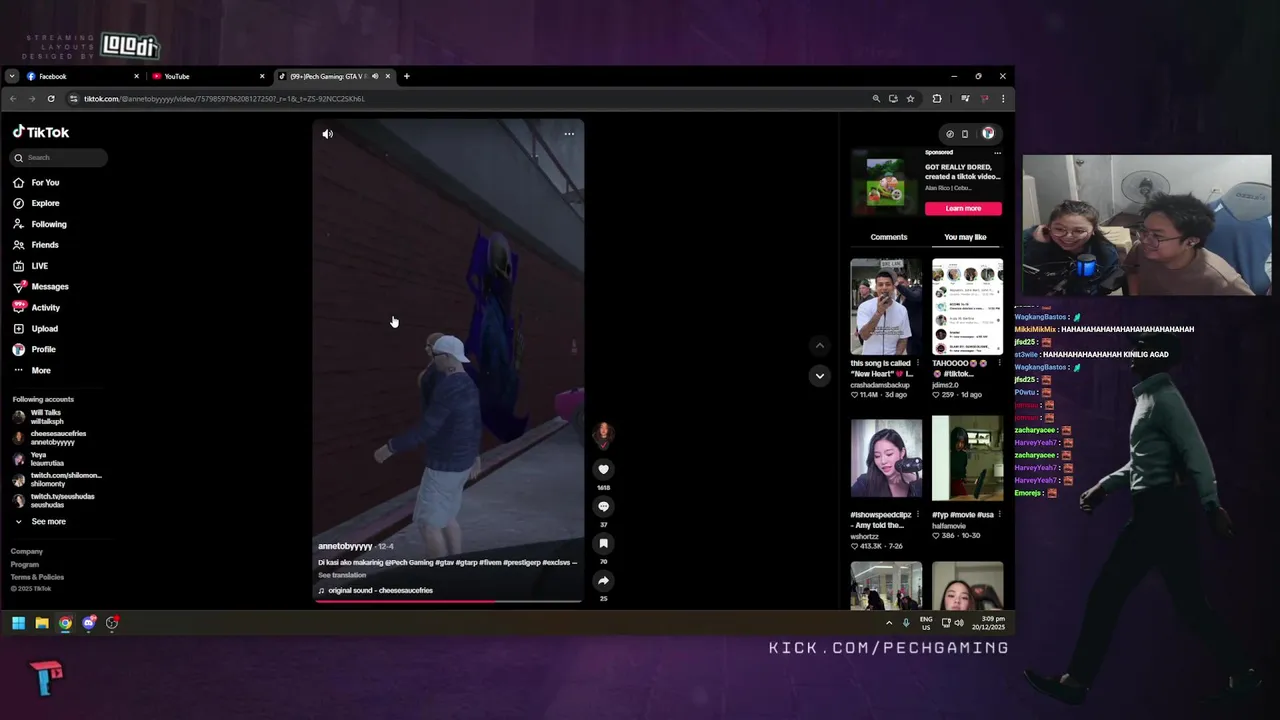The image size is (1280, 720).
Task: Open annetobyyyyy username on video
Action: [x=345, y=547]
